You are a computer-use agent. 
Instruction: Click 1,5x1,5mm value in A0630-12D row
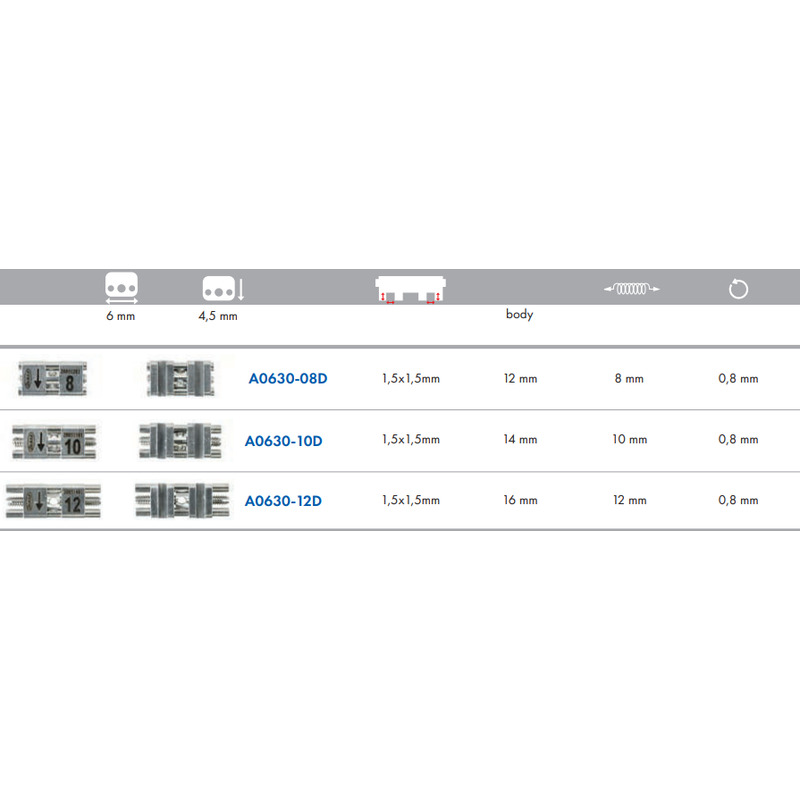tap(411, 500)
